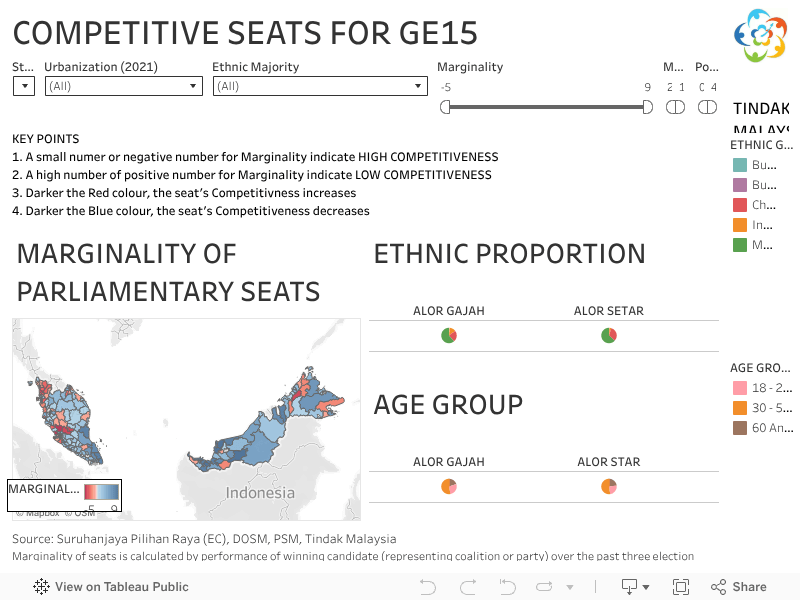Open the Download icon in the toolbar
The image size is (800, 600).
pyautogui.click(x=627, y=587)
